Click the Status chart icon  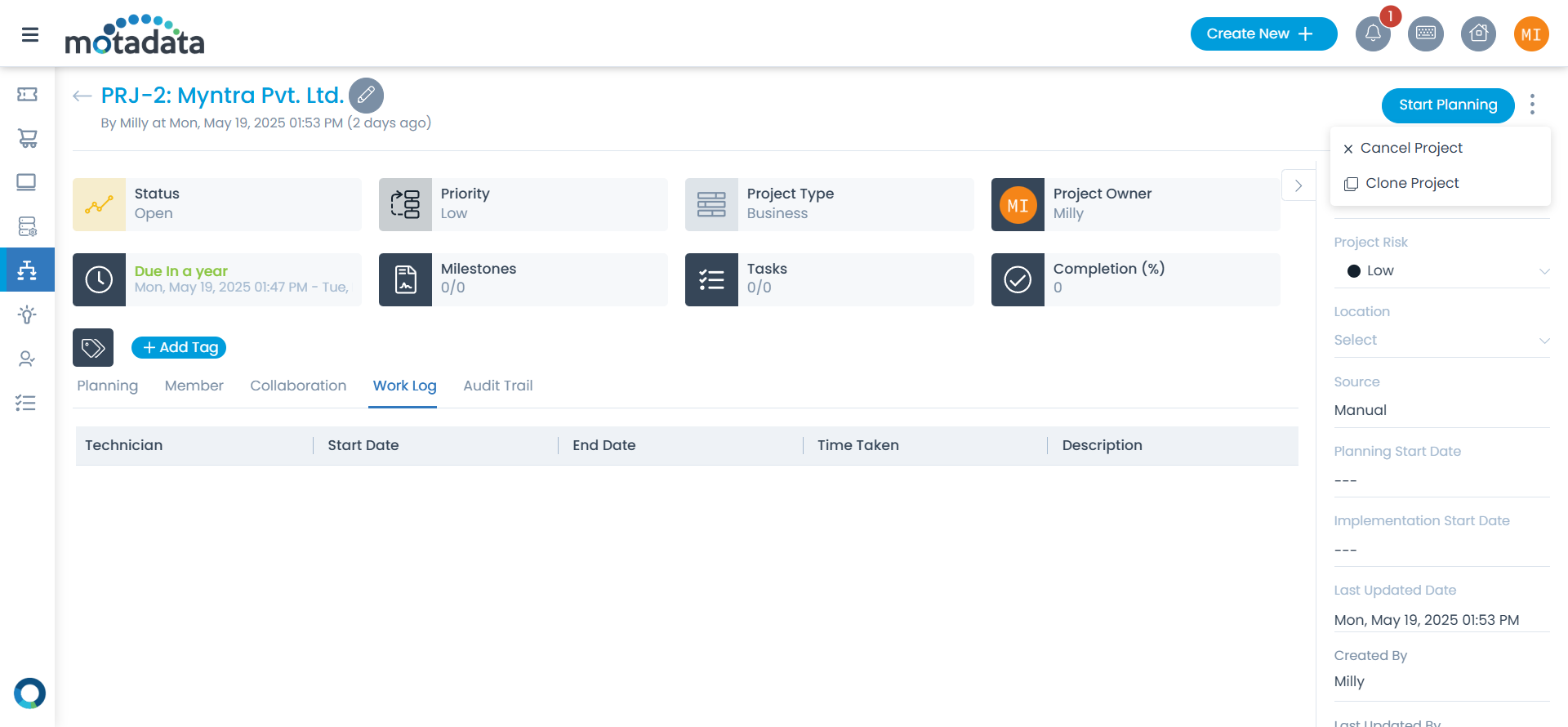point(99,205)
